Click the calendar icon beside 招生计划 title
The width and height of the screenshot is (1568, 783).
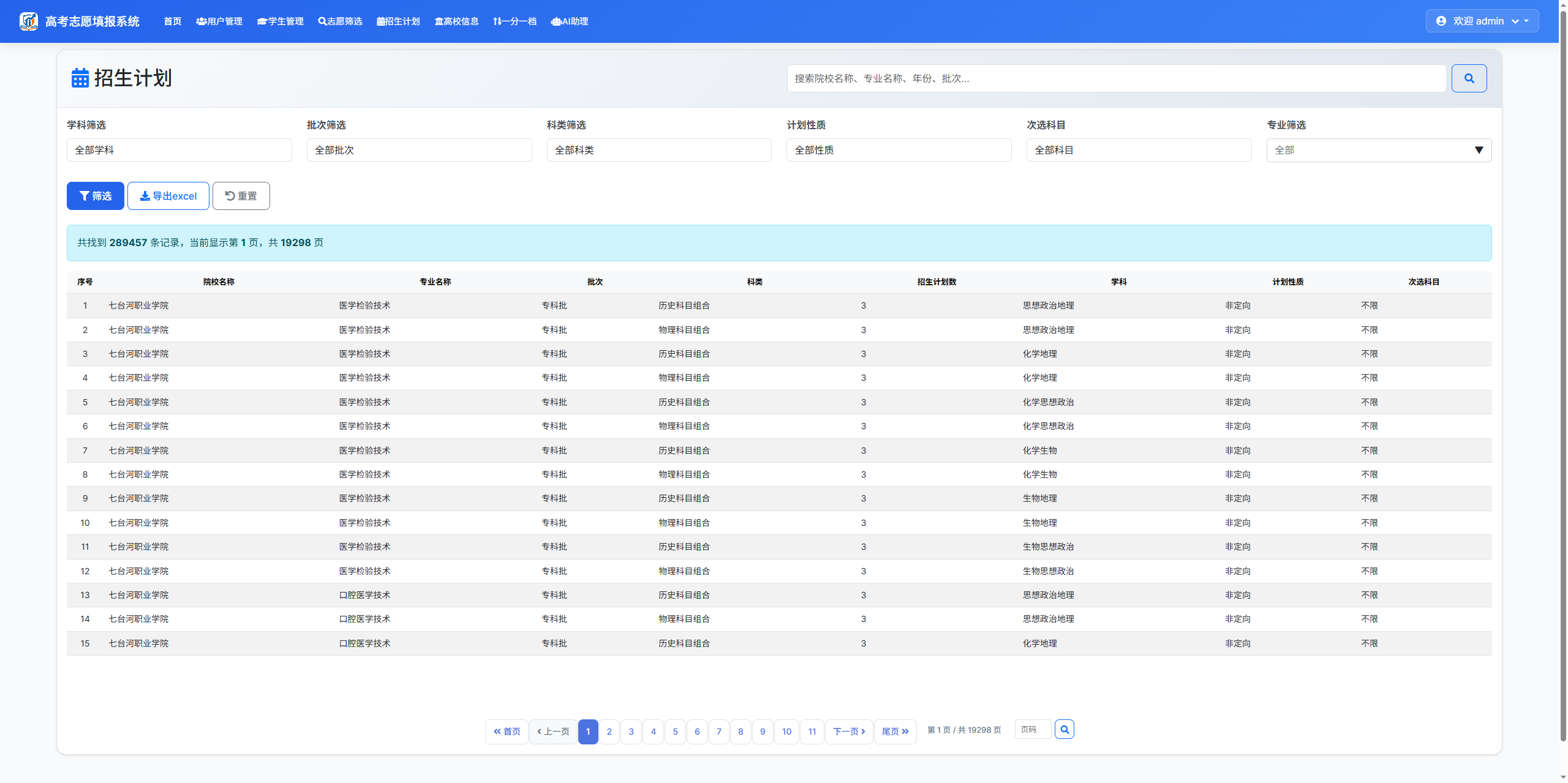tap(80, 78)
